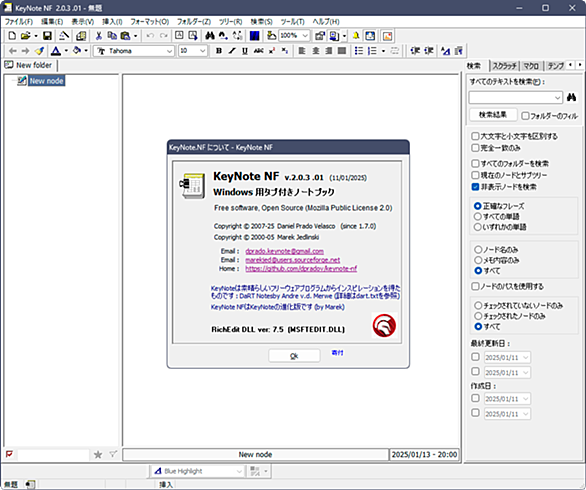Create a new file with the blank page icon
Screen dimensions: 586x490
coord(12,36)
